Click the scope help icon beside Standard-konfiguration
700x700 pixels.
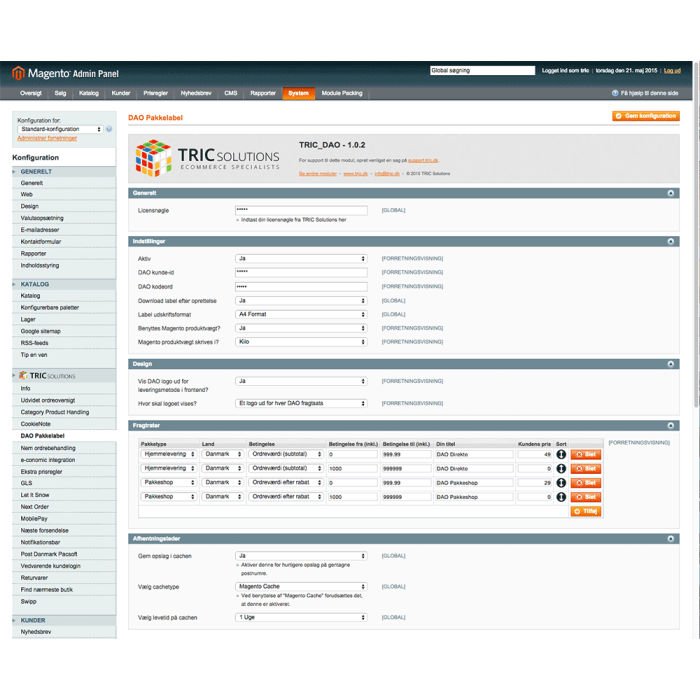(109, 129)
